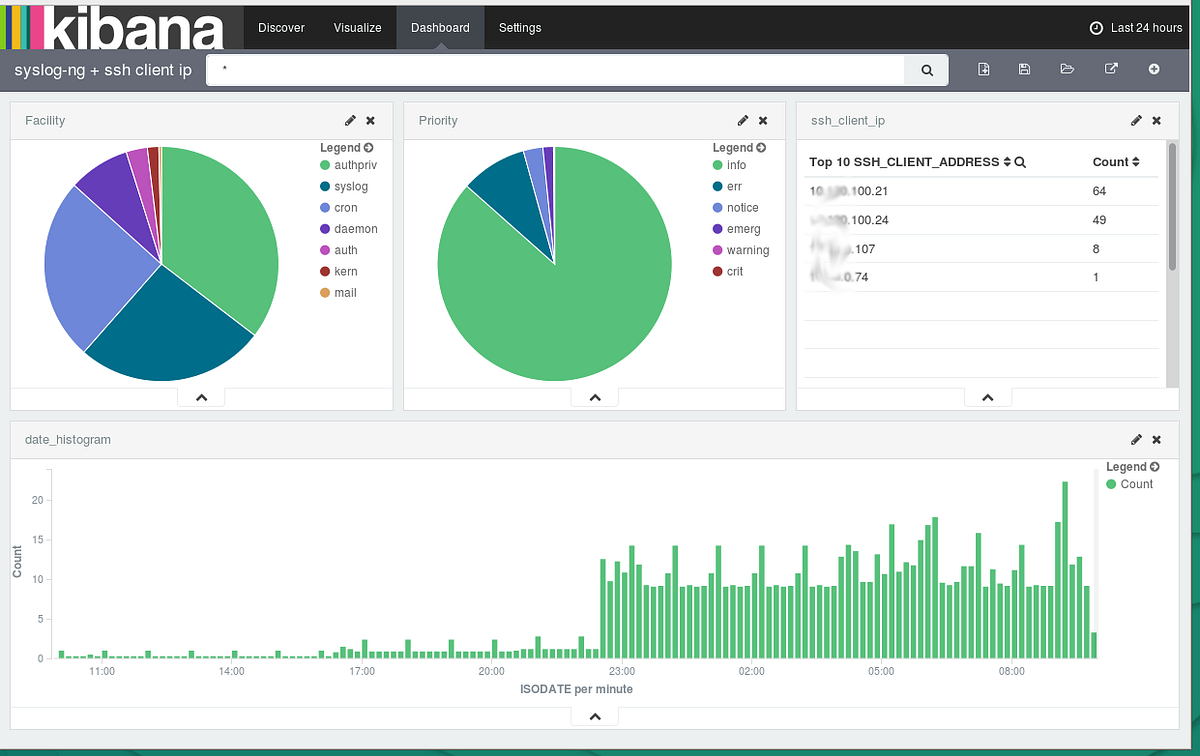Viewport: 1200px width, 756px height.
Task: Toggle the Count series in date_histogram legend
Action: click(1131, 484)
